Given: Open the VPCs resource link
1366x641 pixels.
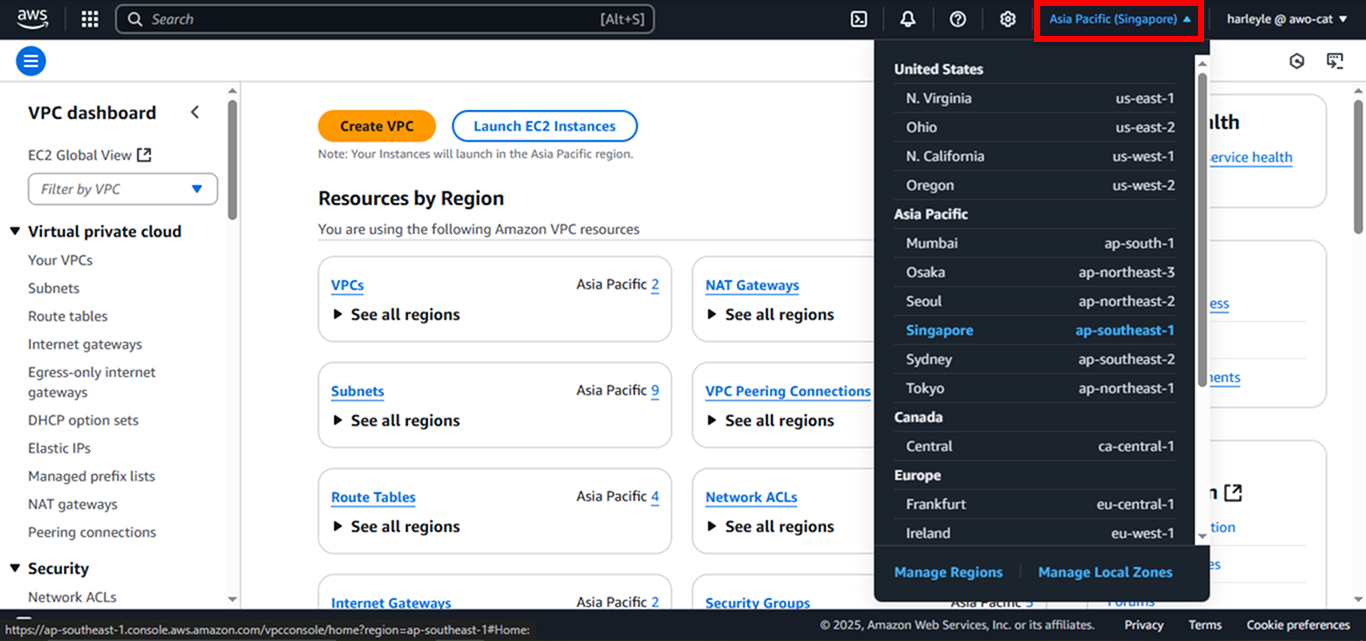Looking at the screenshot, I should click(x=347, y=285).
